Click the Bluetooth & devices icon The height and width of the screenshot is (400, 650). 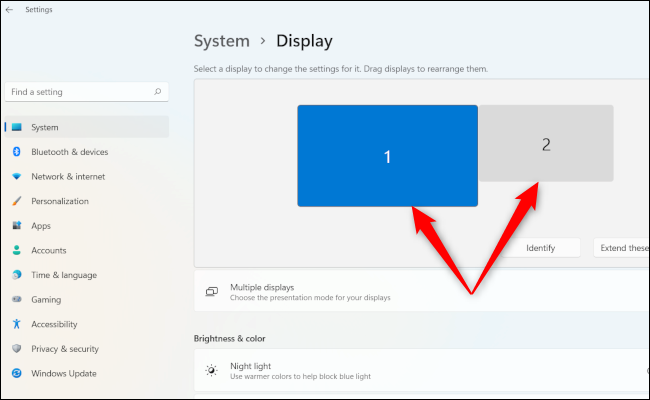click(x=17, y=152)
